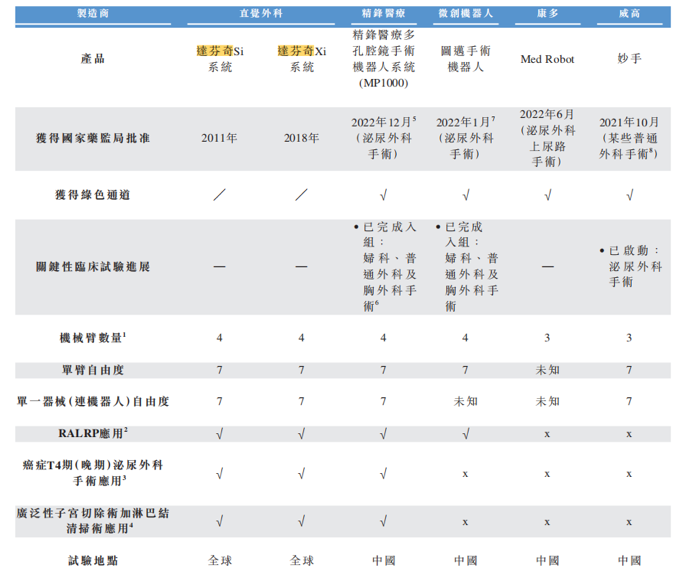Click the 圖邁手術機器人 product cell
680x575 pixels.
pos(465,59)
